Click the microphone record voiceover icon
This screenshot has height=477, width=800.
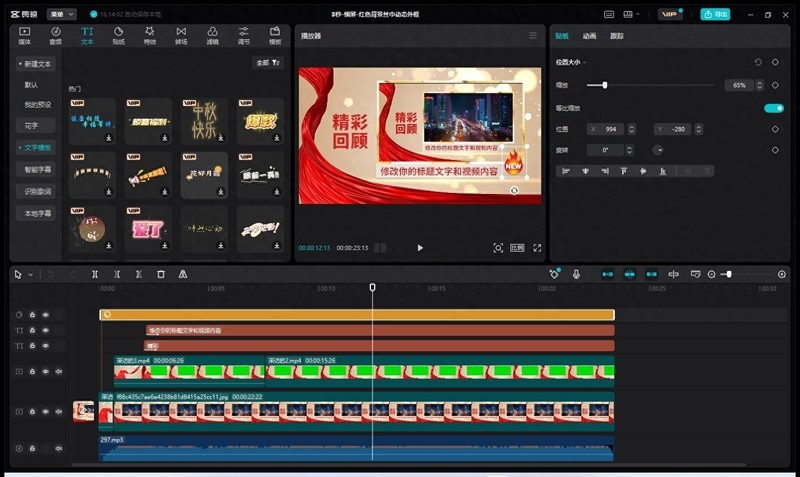tap(576, 274)
